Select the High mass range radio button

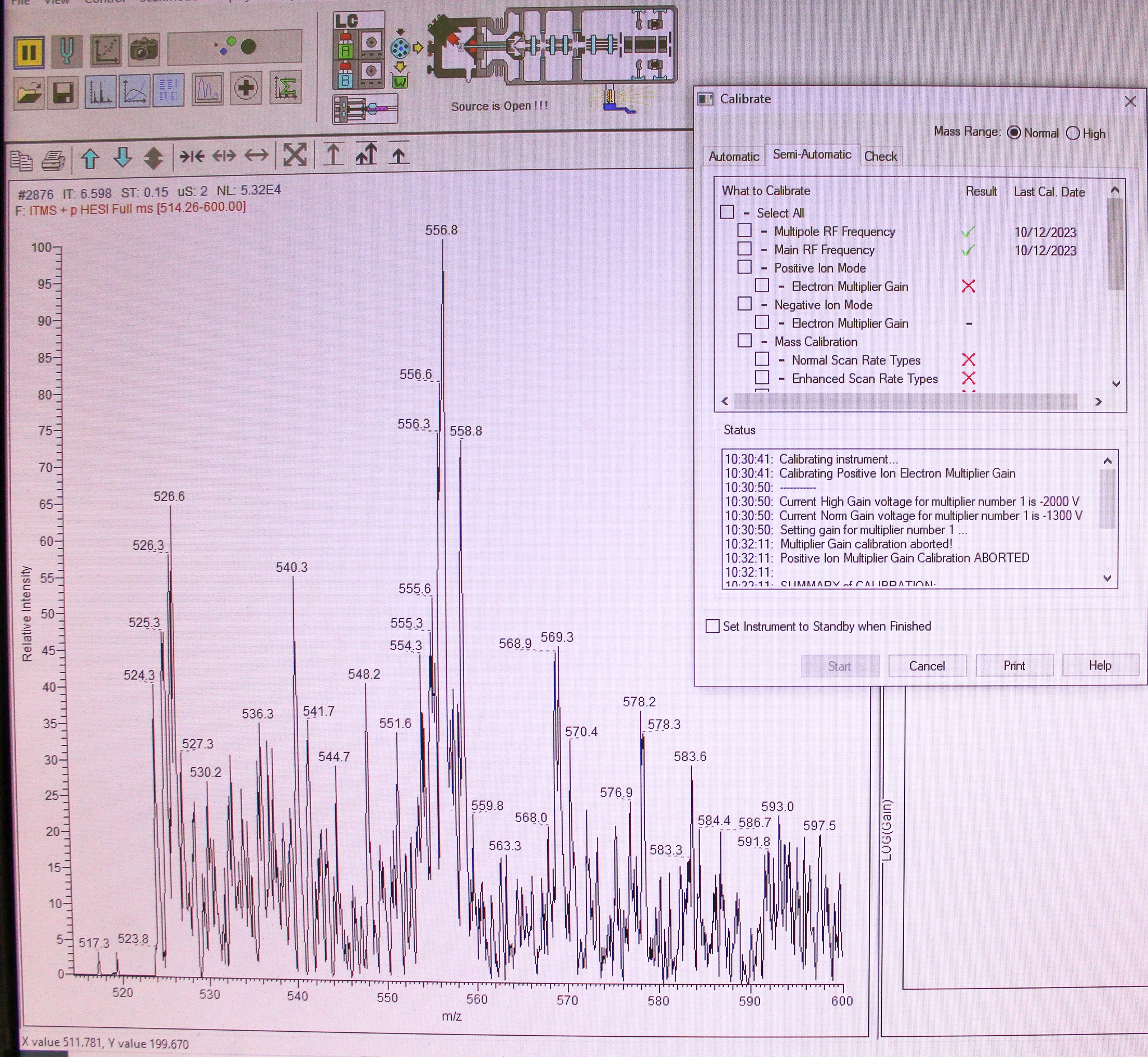[1072, 133]
